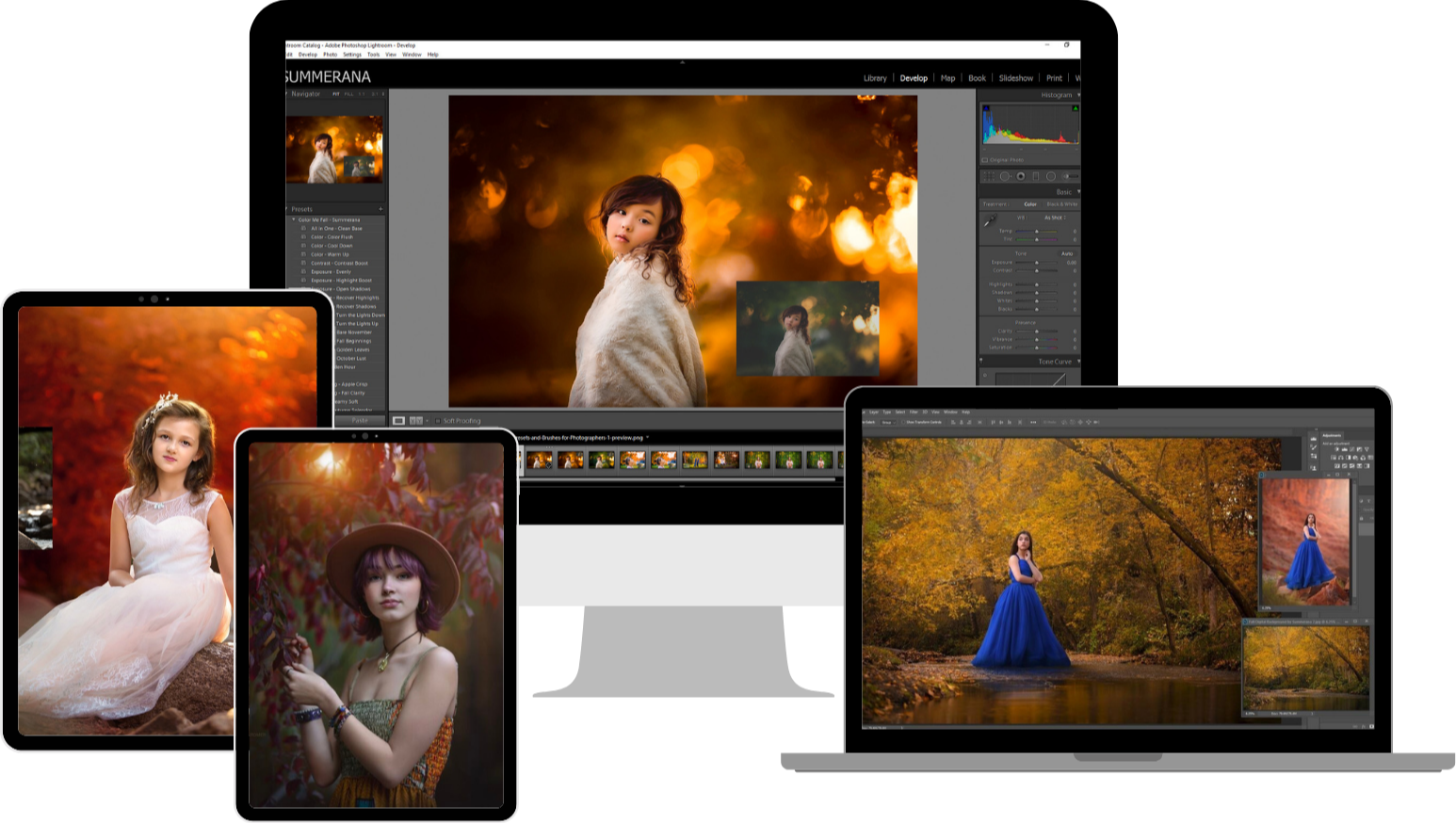Collapse the Color Me Fall - Summerana folder
The height and width of the screenshot is (824, 1456).
(x=294, y=219)
